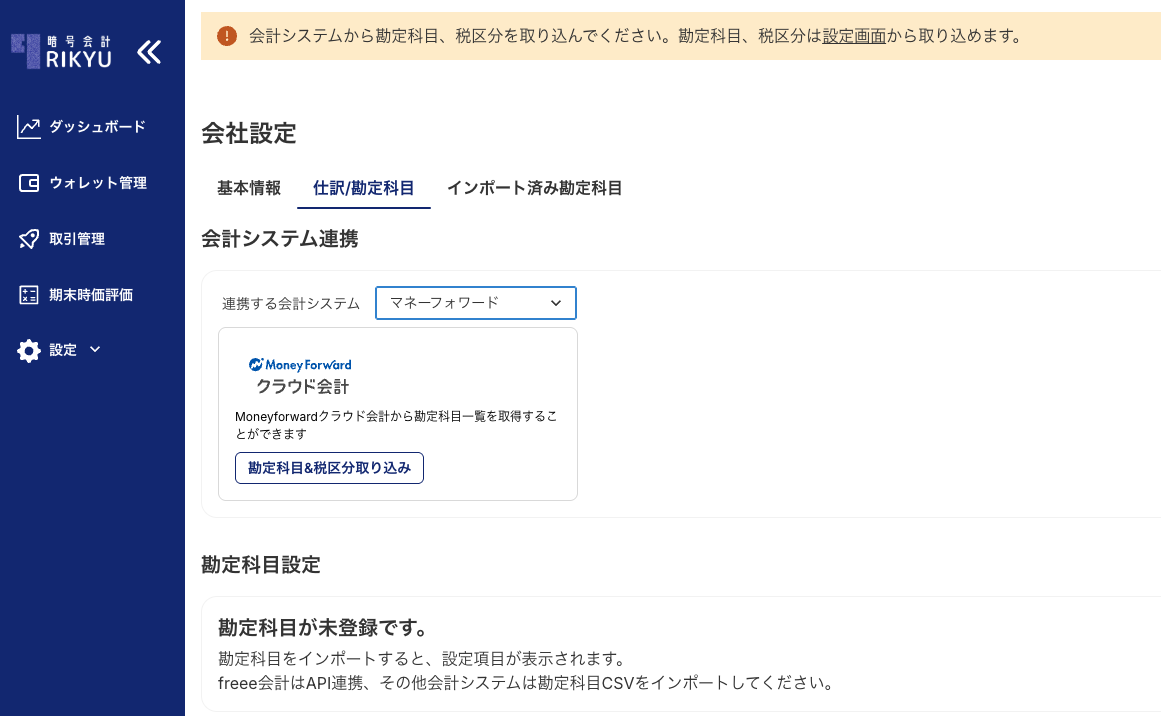Click the orange warning alert icon
Image resolution: width=1161 pixels, height=716 pixels.
tap(227, 36)
